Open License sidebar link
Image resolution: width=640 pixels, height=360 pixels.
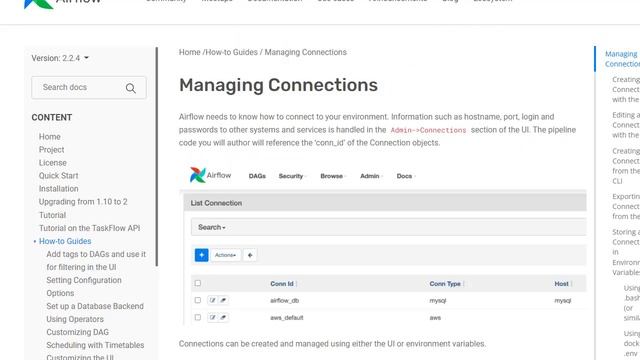pos(53,163)
